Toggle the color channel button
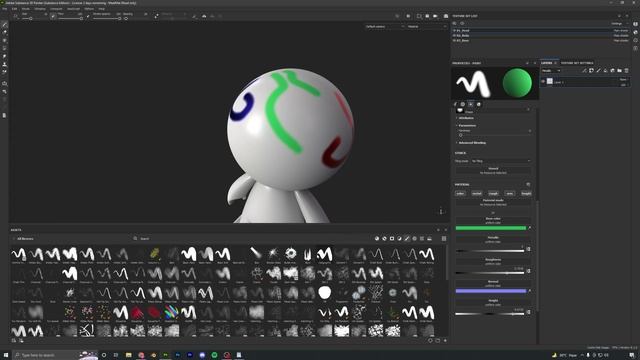This screenshot has height=360, width=640. [460, 193]
